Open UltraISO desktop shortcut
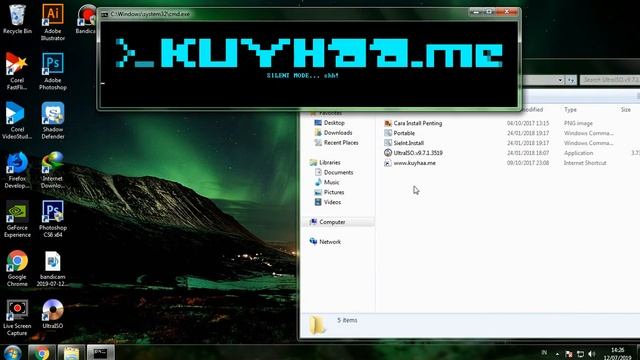Viewport: 640px width, 360px height. (53, 314)
